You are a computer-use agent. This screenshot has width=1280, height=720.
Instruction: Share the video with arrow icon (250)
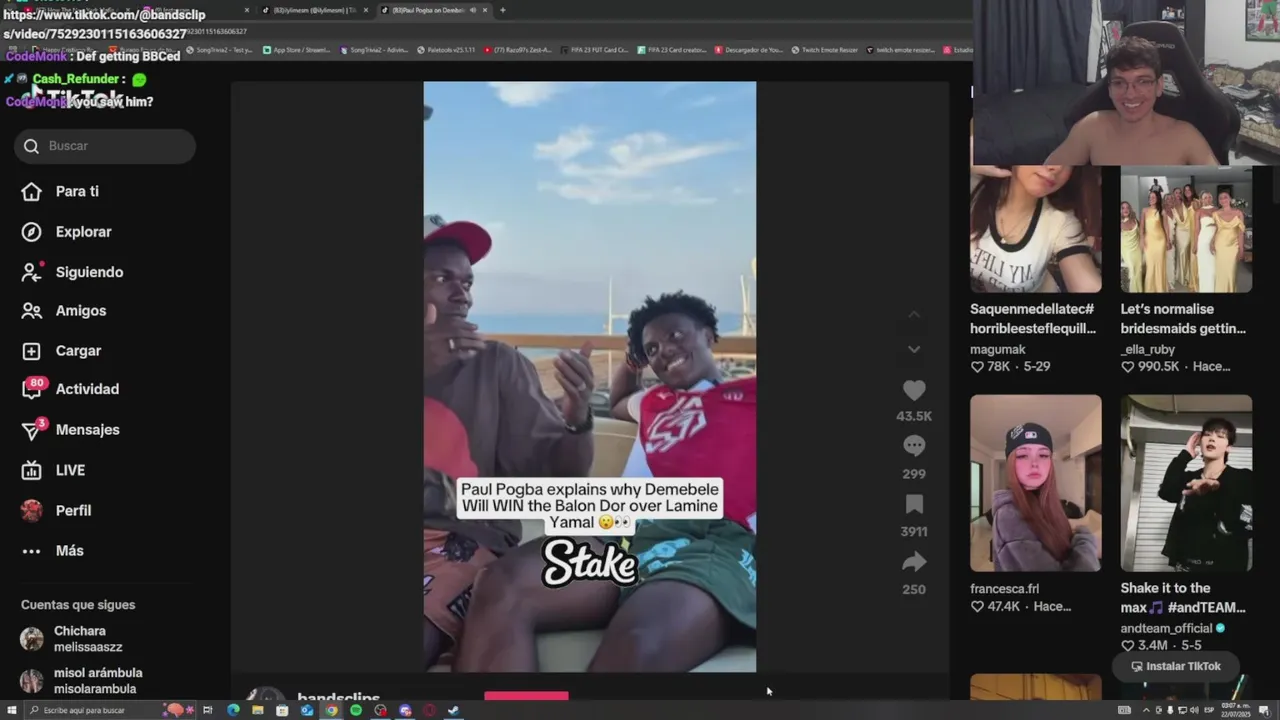(914, 562)
